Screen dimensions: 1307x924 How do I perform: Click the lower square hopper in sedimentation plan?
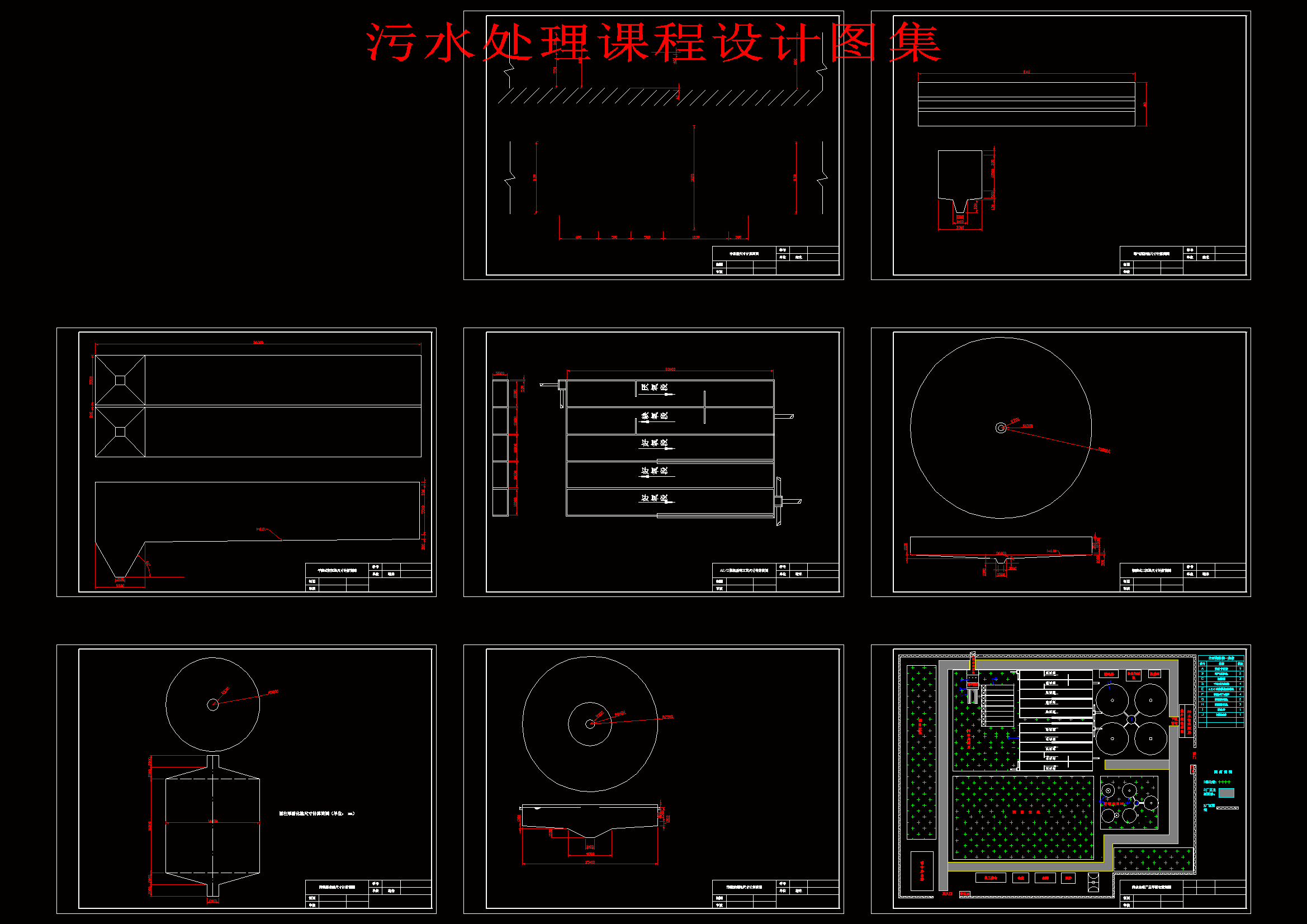[x=120, y=432]
